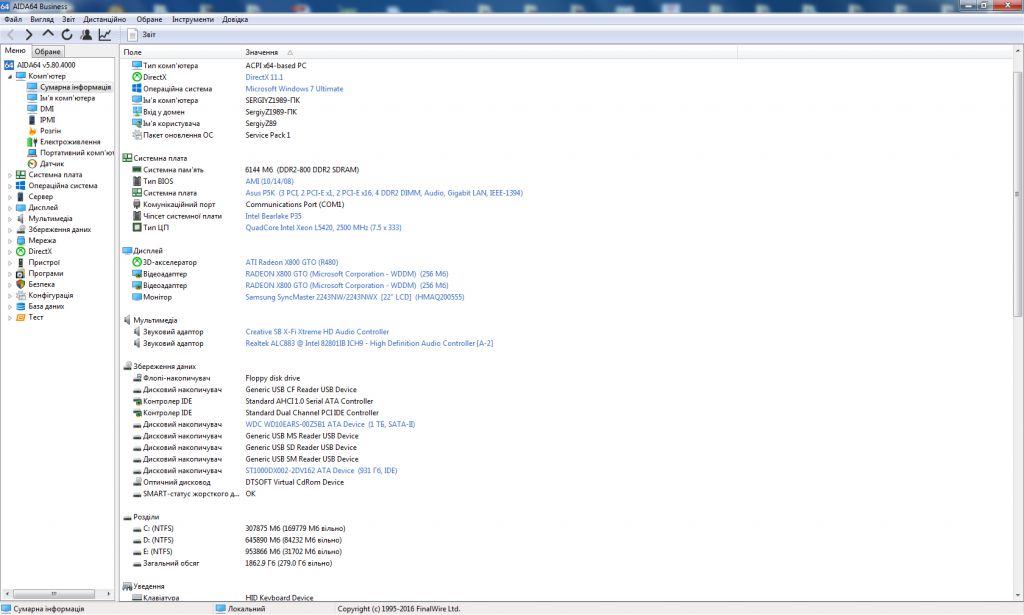
Task: Click the Електроживлення power icon in tree
Action: pyautogui.click(x=32, y=142)
